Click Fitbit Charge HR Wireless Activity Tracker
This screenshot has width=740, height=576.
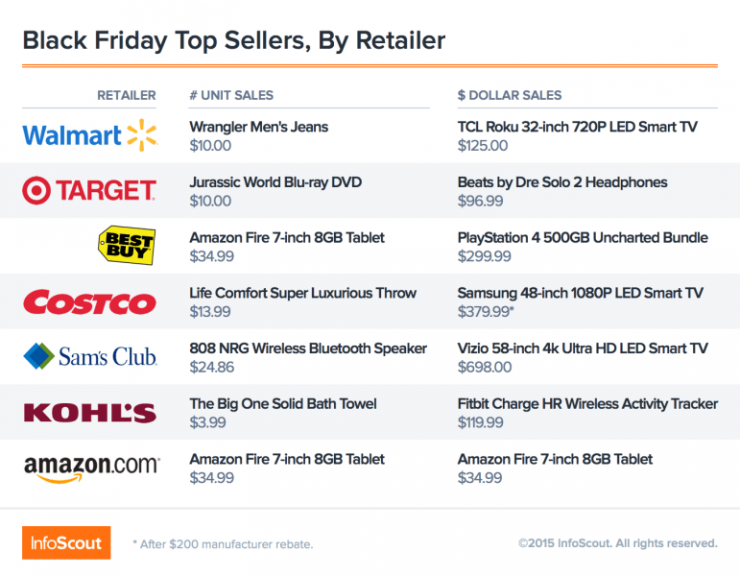(588, 404)
